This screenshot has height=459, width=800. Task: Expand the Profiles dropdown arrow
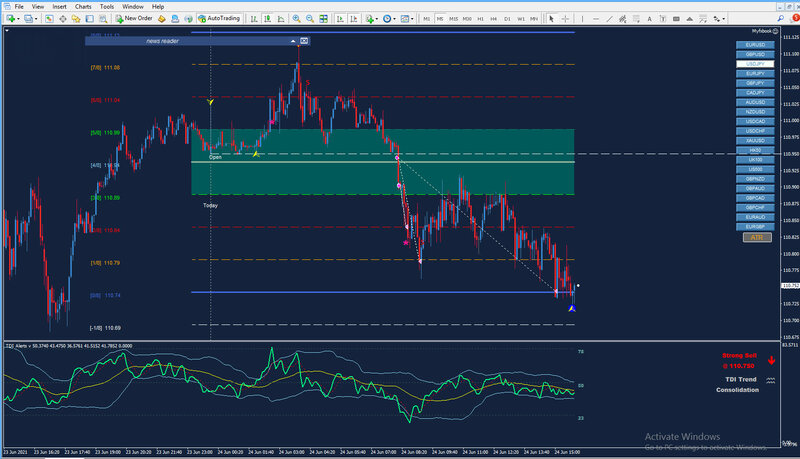[36, 19]
